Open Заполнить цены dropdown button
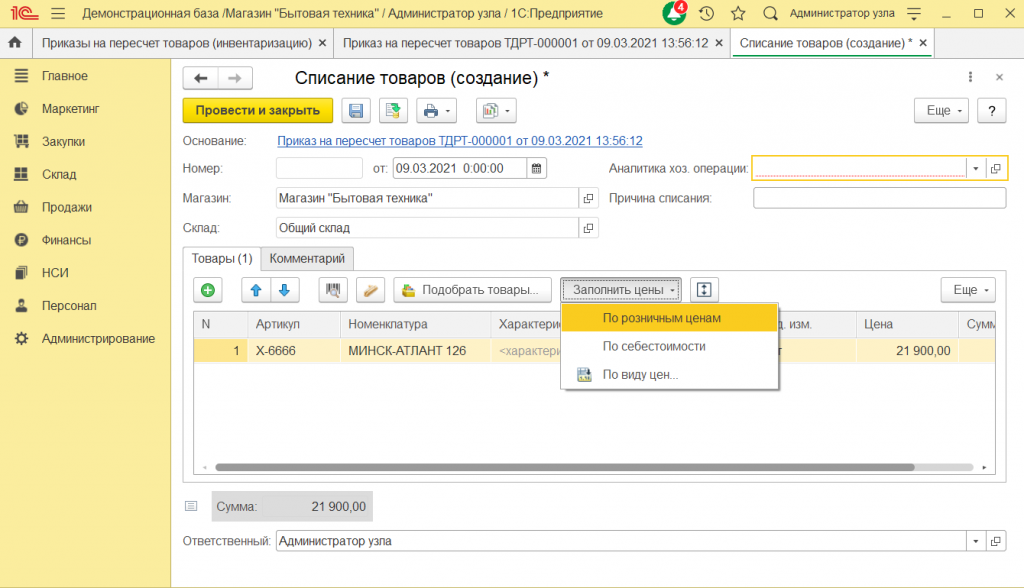Viewport: 1024px width, 588px height. click(621, 290)
